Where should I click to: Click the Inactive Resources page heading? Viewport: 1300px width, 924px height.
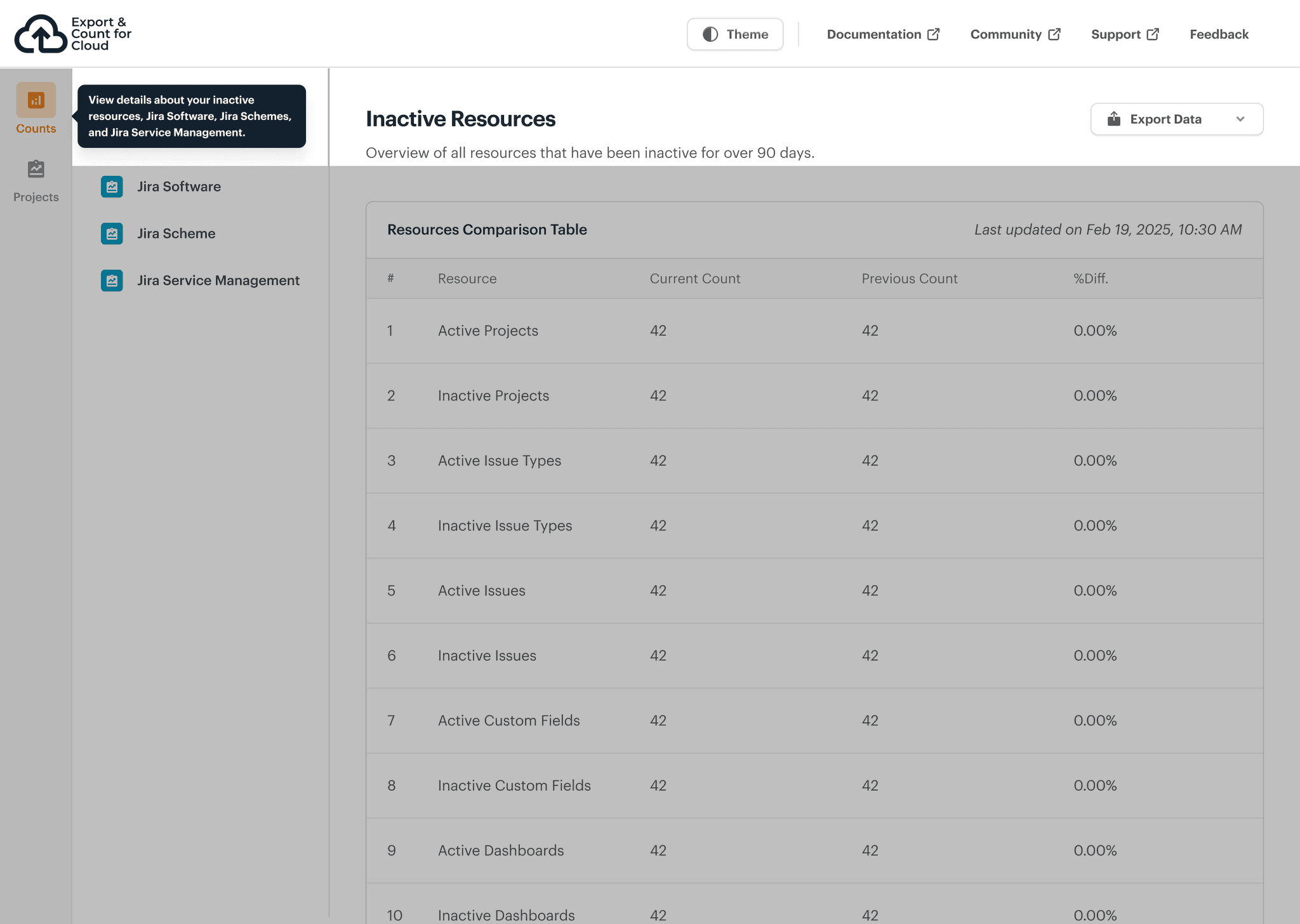pos(460,119)
